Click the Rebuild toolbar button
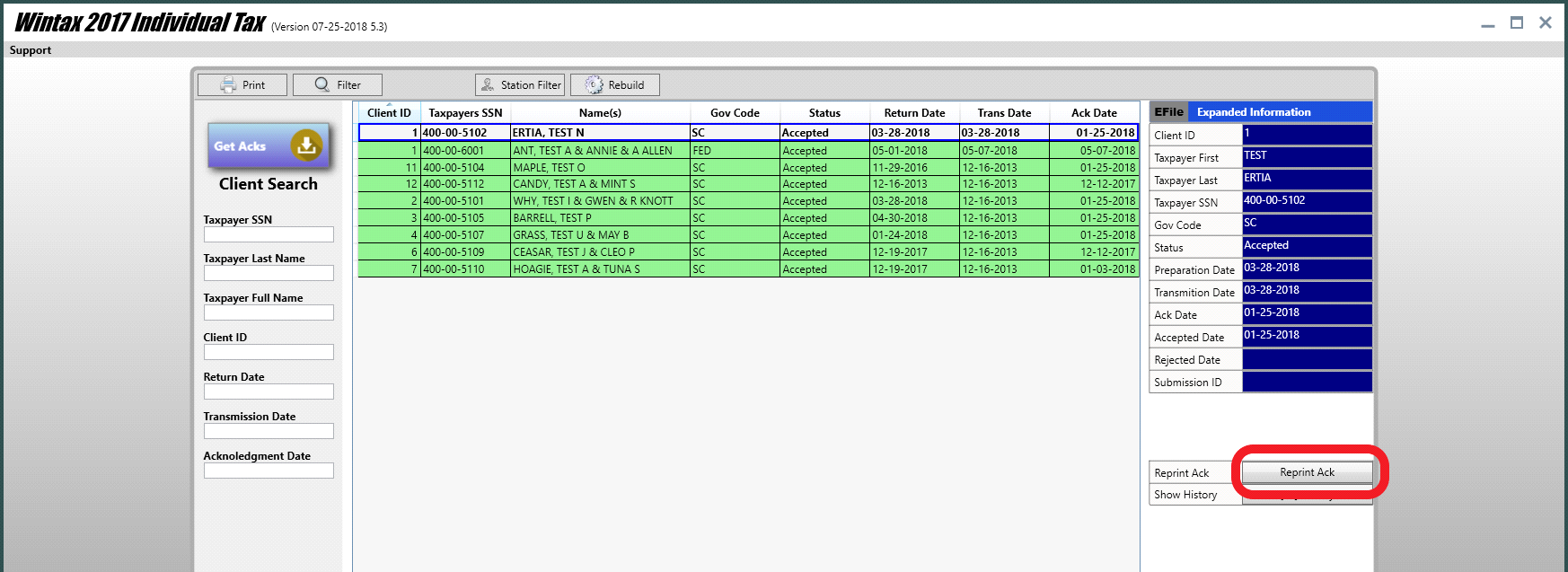The height and width of the screenshot is (572, 1568). [x=615, y=84]
